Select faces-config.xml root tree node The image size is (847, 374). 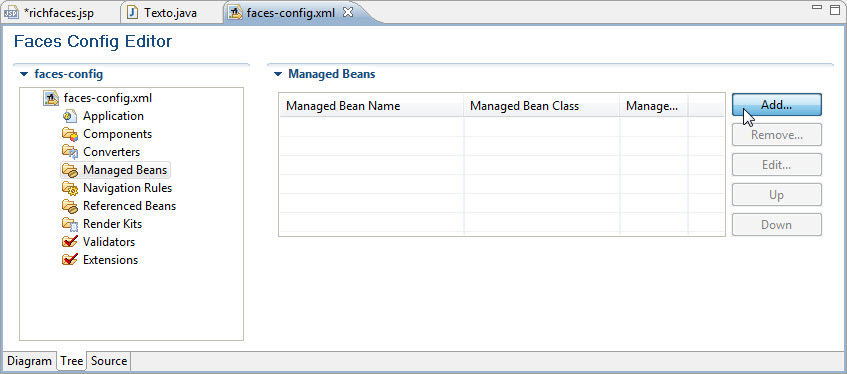click(107, 98)
